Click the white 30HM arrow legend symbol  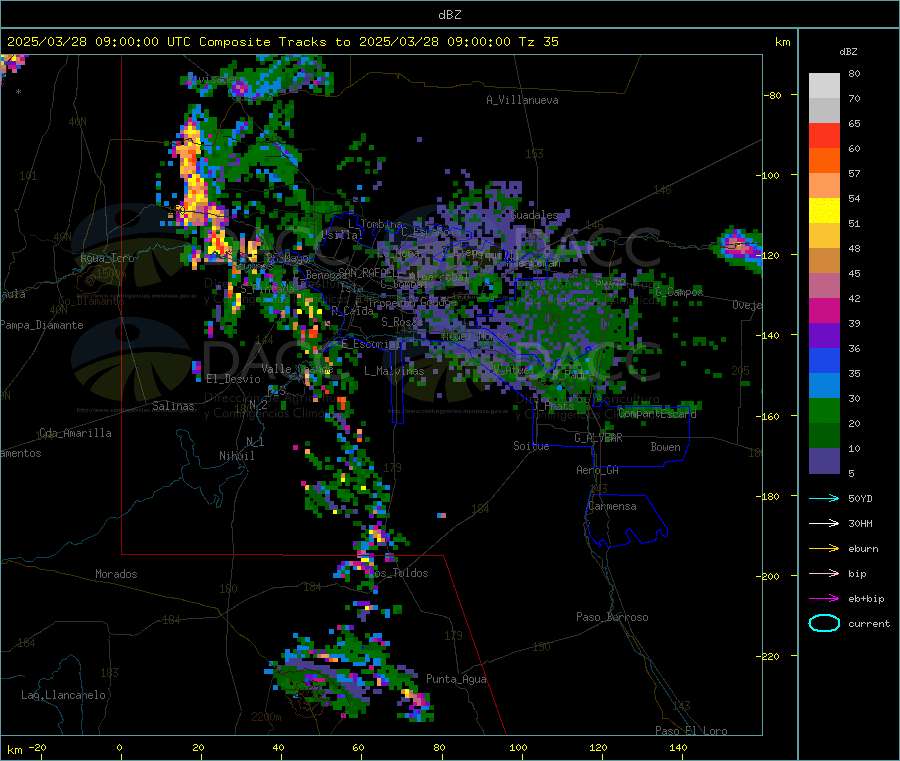click(x=824, y=523)
